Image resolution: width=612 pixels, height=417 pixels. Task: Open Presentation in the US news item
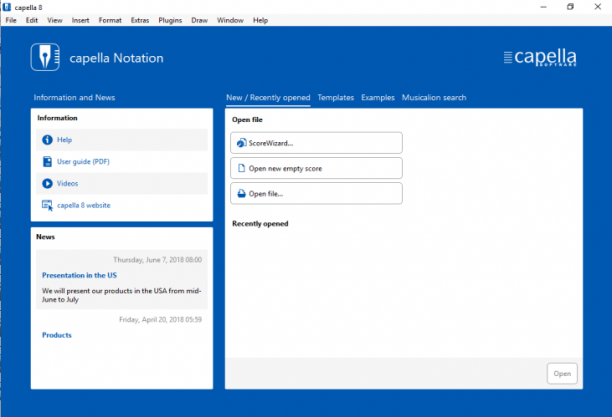tap(79, 275)
